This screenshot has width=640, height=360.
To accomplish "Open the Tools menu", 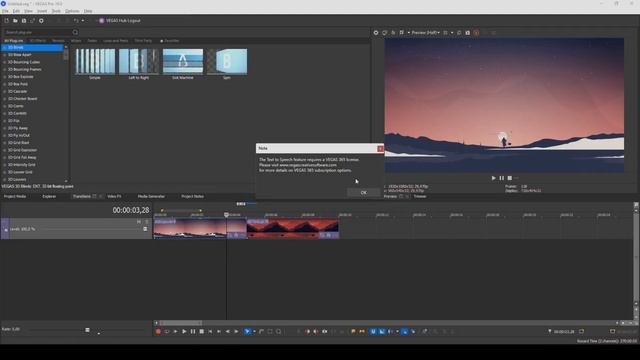I will [56, 11].
